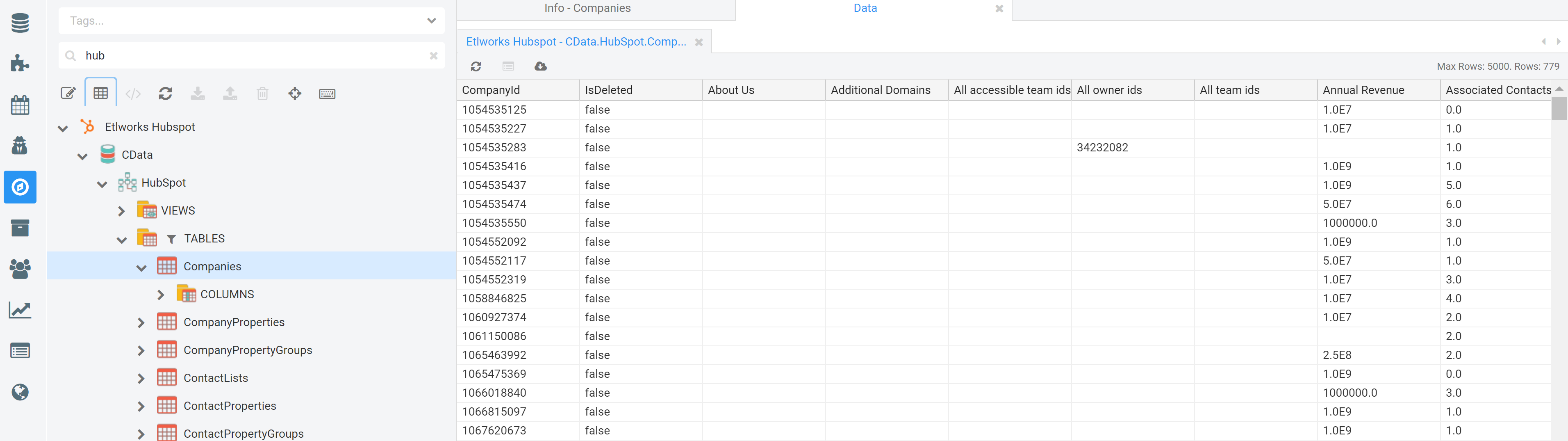Open the list panel sidebar icon
Viewport: 1568px width, 441px height.
[20, 351]
